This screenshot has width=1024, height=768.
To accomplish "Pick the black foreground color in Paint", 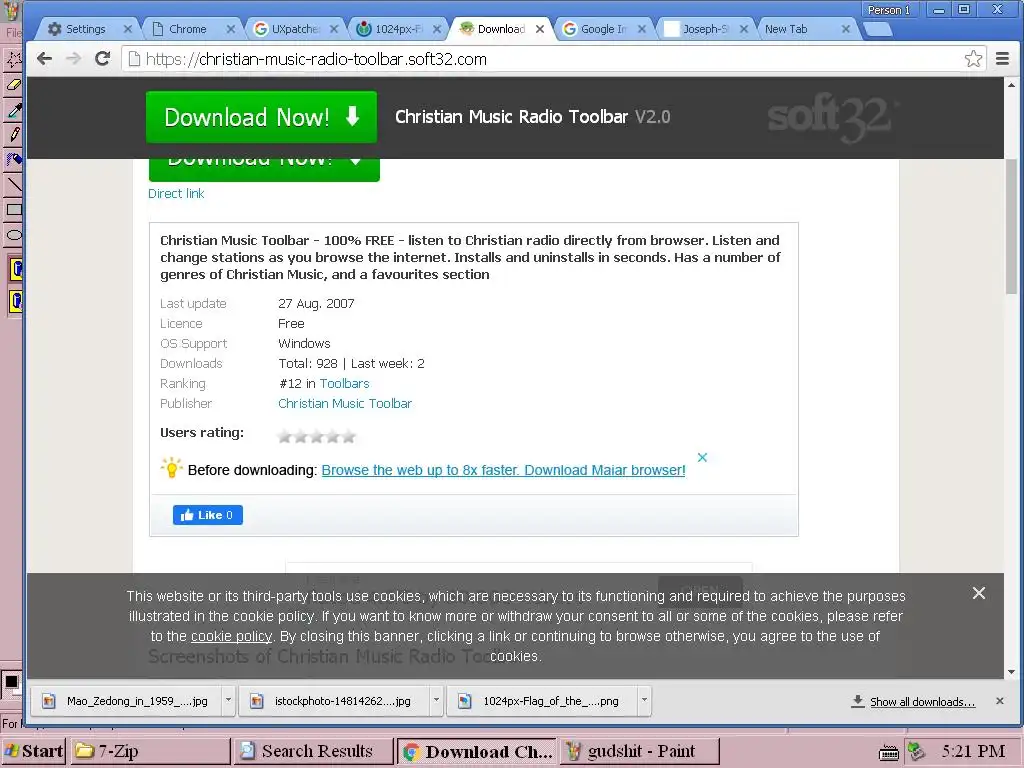I will click(x=11, y=682).
